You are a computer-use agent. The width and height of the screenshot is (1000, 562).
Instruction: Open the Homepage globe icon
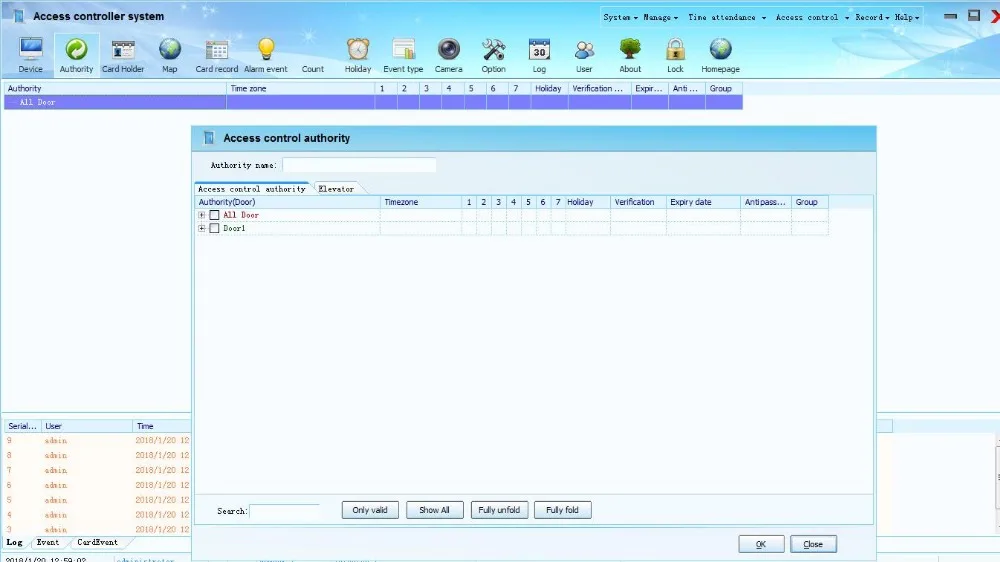[721, 55]
